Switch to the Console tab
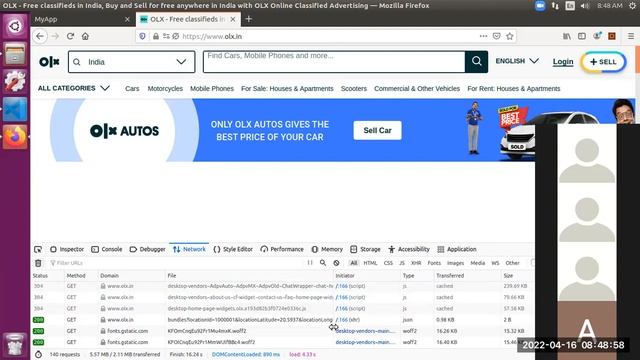This screenshot has height=360, width=640. point(107,249)
